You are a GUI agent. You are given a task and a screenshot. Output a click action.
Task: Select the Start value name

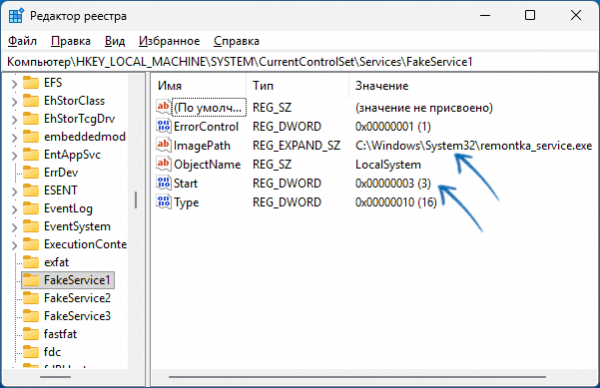186,184
